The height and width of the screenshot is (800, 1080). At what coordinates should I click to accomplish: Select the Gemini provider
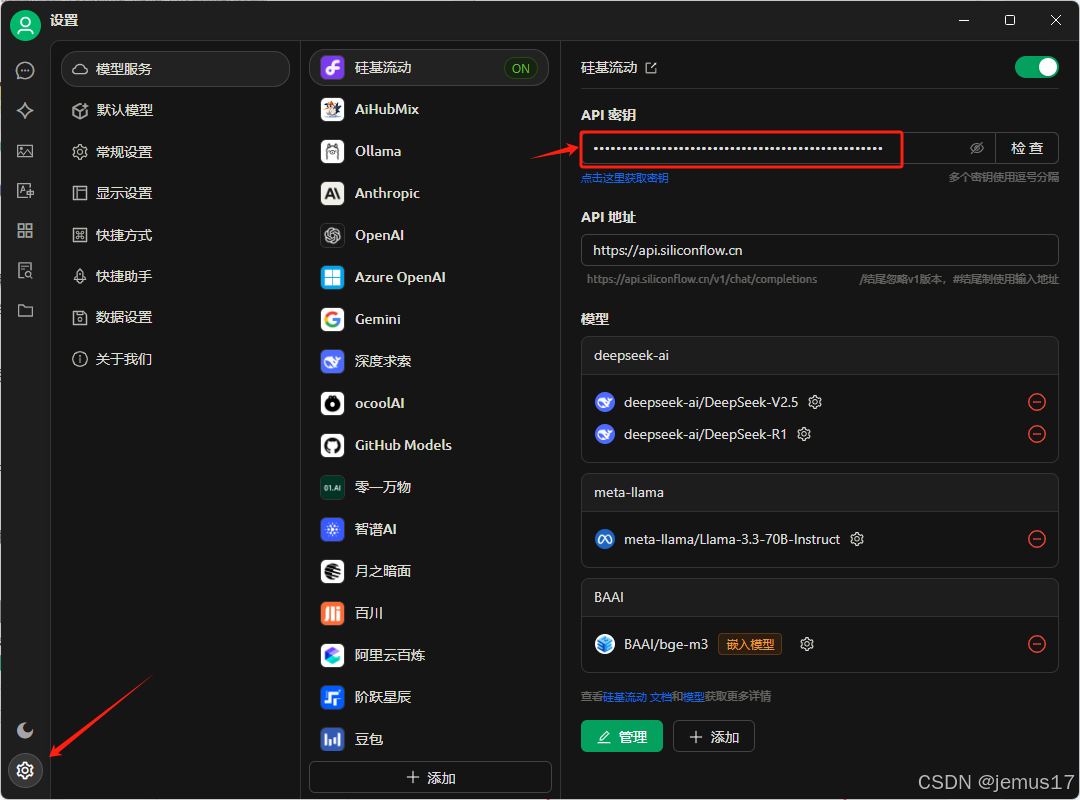429,319
